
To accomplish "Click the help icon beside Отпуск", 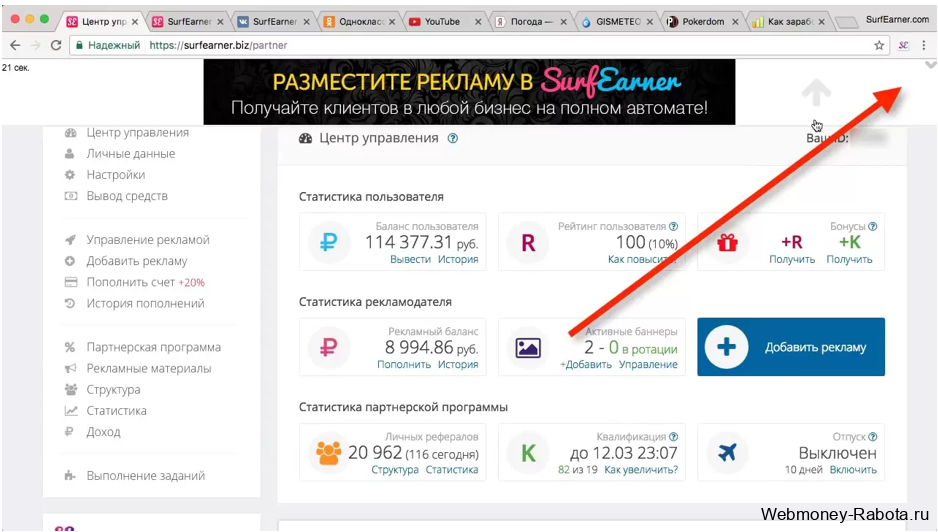I will click(x=873, y=437).
